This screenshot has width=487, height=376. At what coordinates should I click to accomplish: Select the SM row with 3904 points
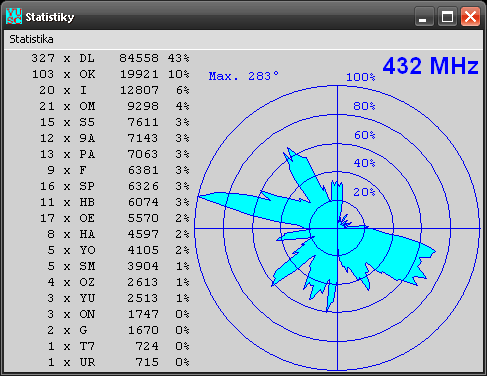tap(118, 266)
